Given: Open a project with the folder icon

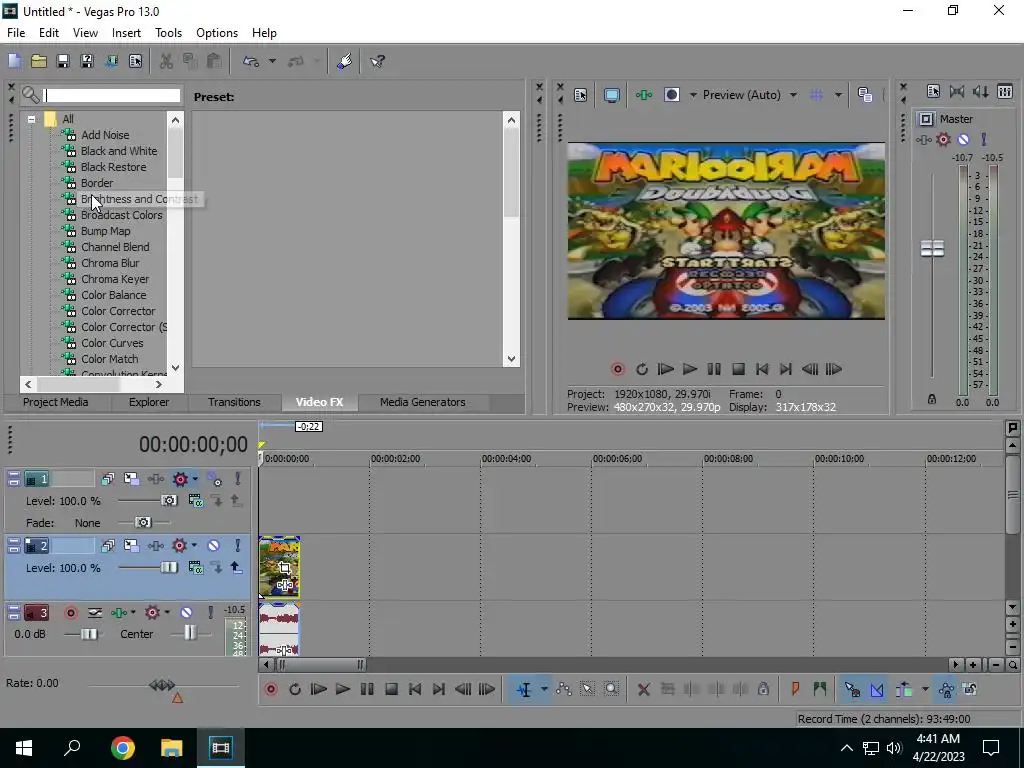Looking at the screenshot, I should [x=39, y=61].
